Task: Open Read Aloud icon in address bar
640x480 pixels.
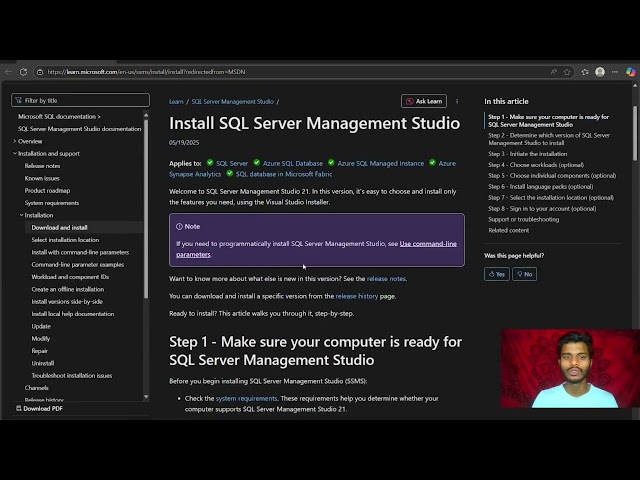Action: pyautogui.click(x=553, y=72)
